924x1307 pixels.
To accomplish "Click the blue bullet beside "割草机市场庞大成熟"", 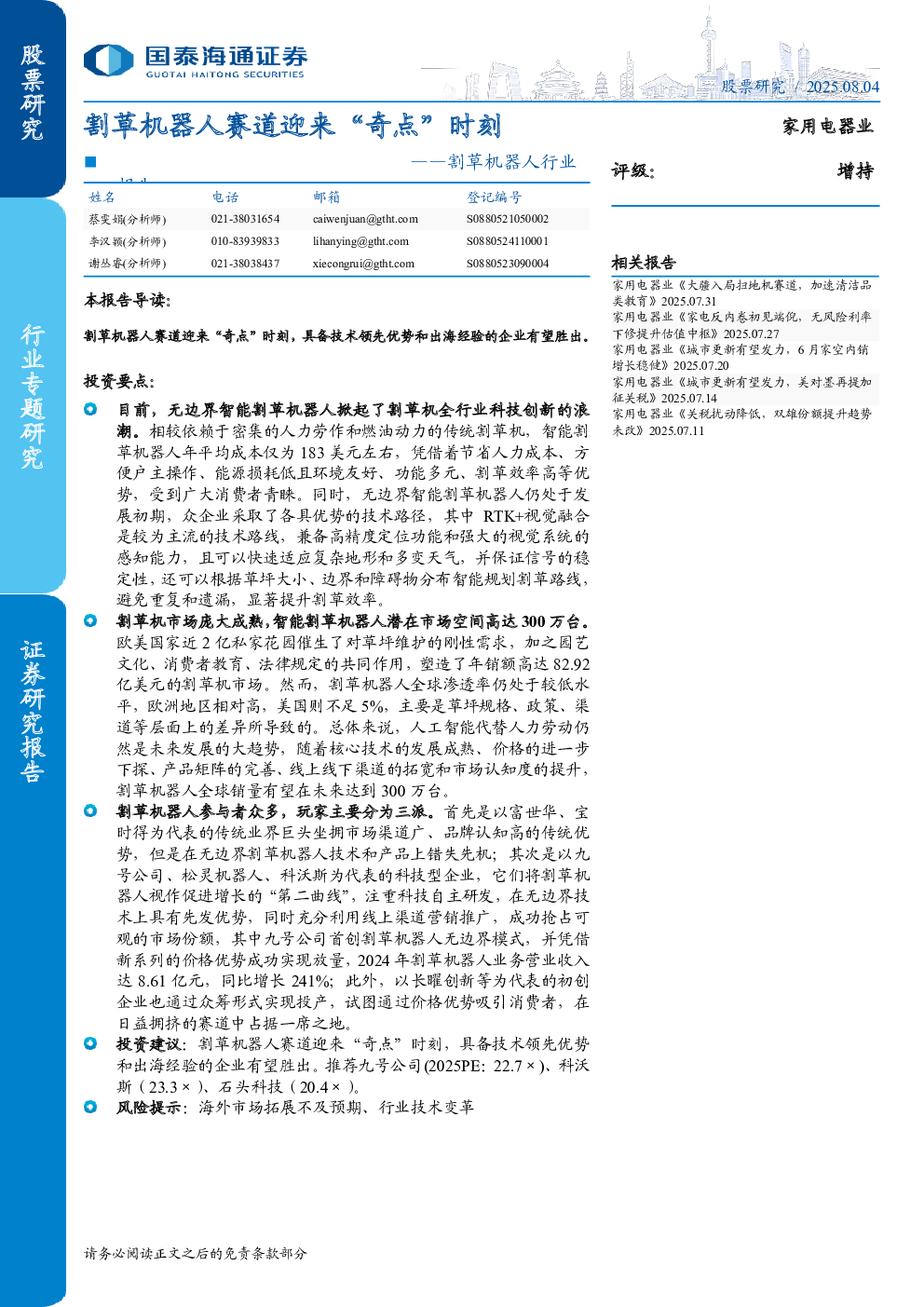I will tap(90, 620).
